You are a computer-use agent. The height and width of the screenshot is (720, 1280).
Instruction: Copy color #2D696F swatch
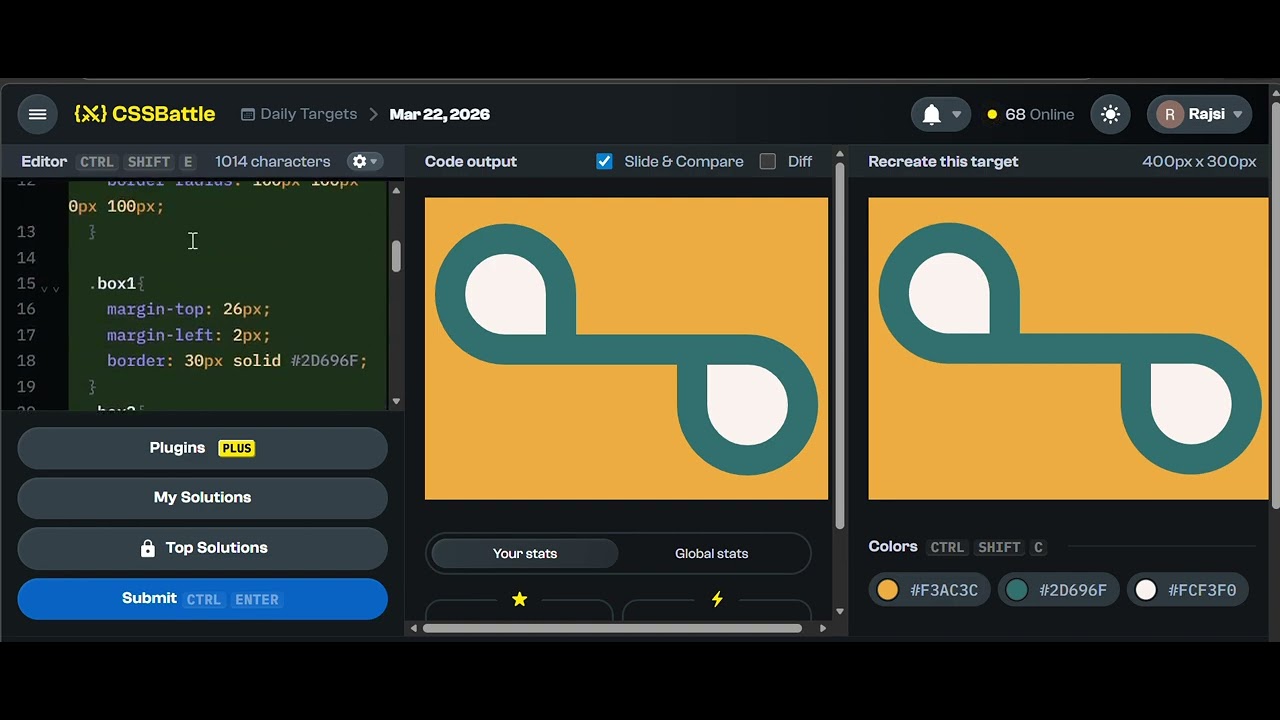coord(1058,590)
